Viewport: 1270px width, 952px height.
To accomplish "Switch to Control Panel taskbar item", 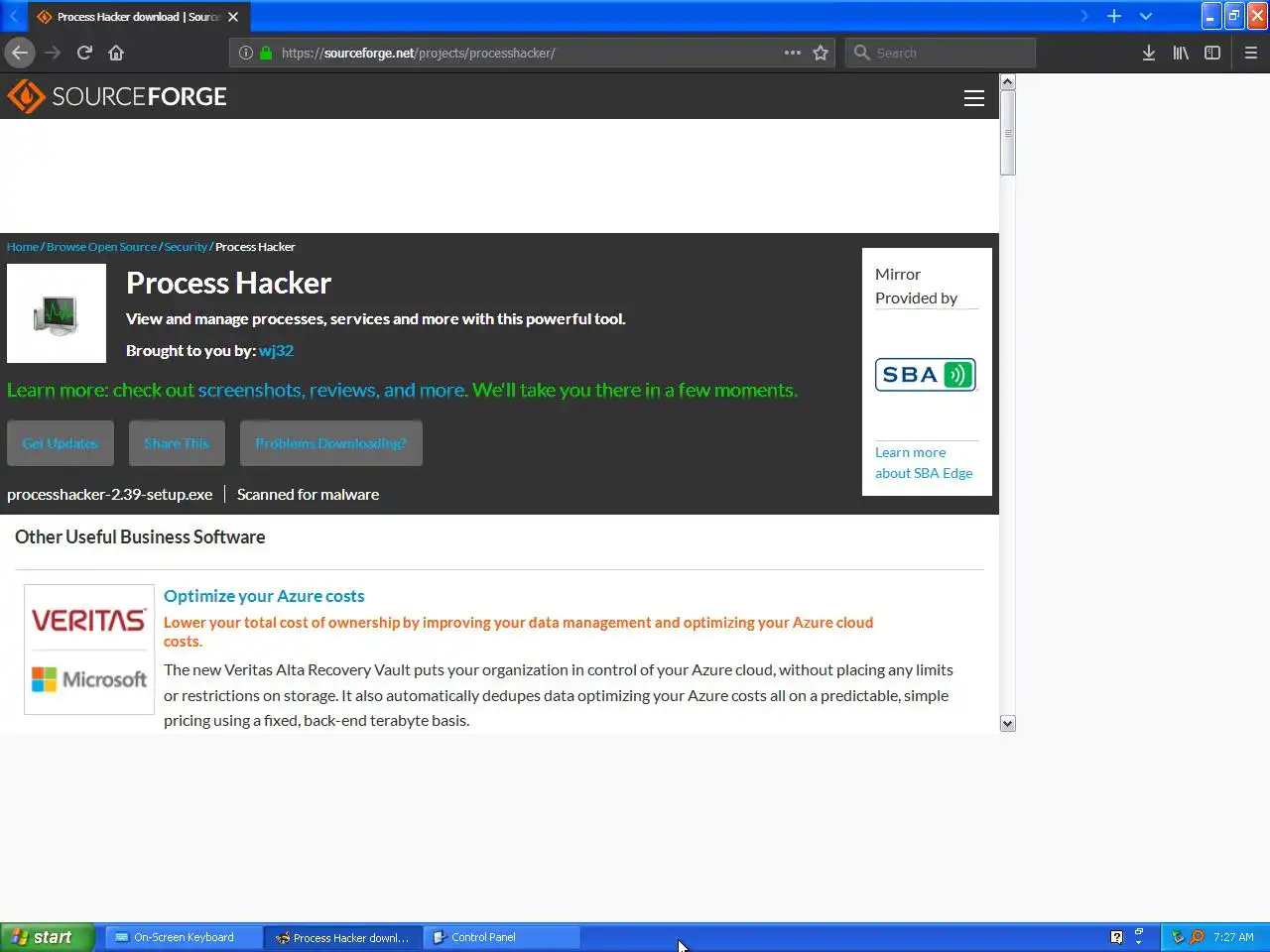I will click(x=502, y=937).
